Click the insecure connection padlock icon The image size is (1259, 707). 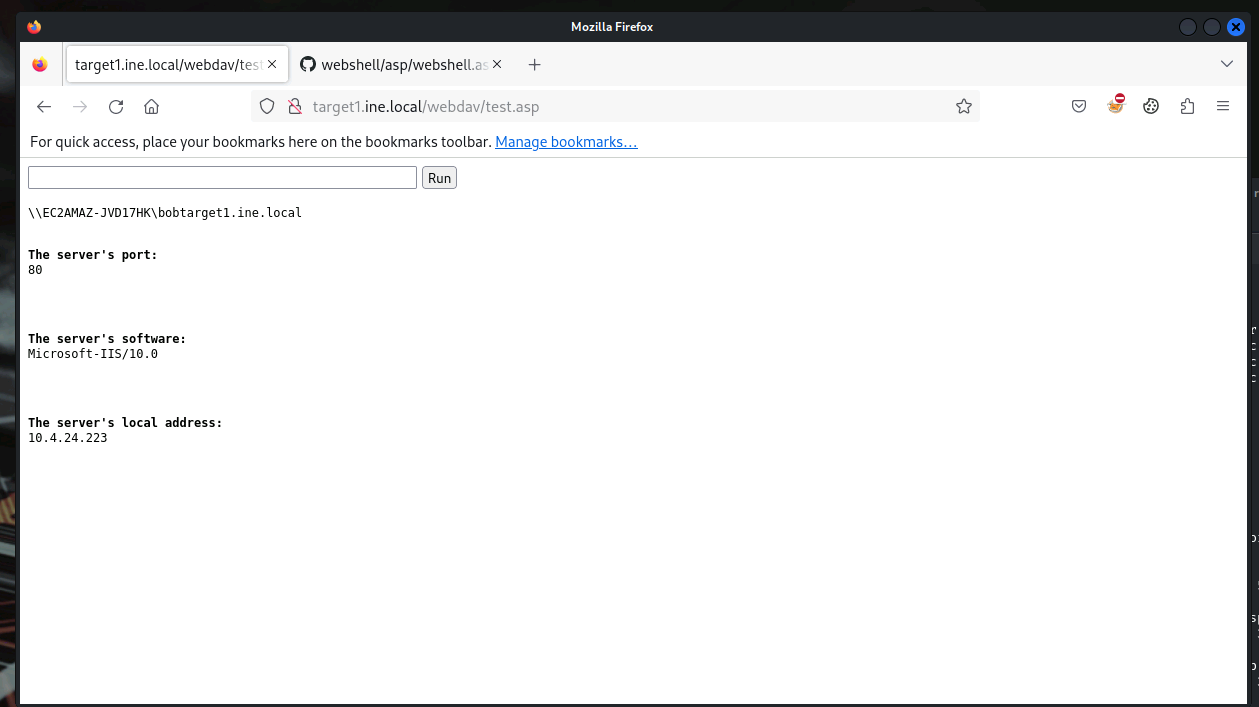tap(294, 107)
